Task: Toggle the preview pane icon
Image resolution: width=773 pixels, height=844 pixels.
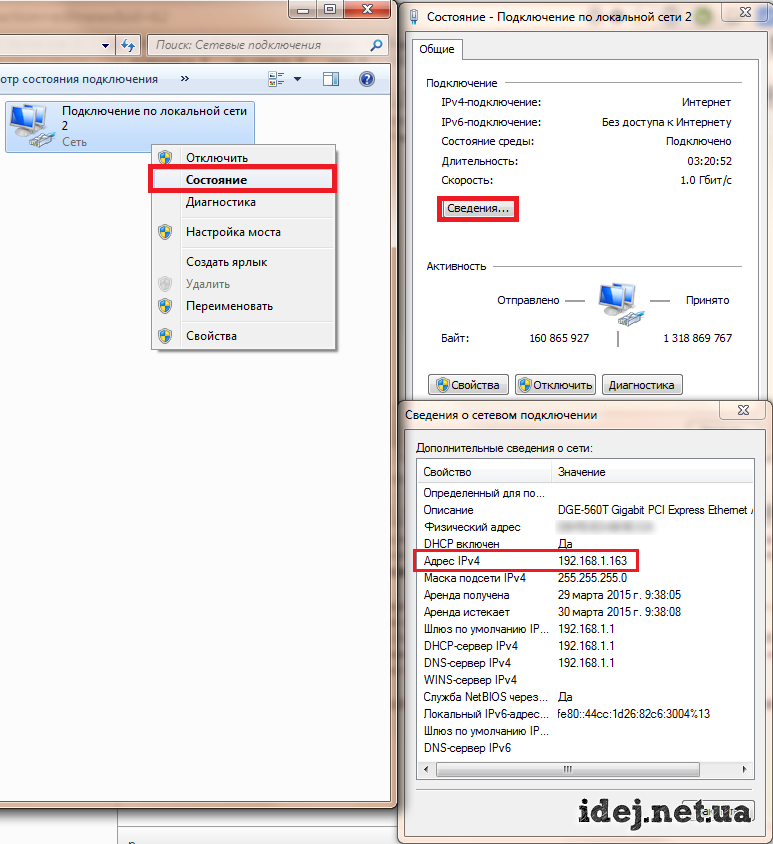Action: point(331,79)
